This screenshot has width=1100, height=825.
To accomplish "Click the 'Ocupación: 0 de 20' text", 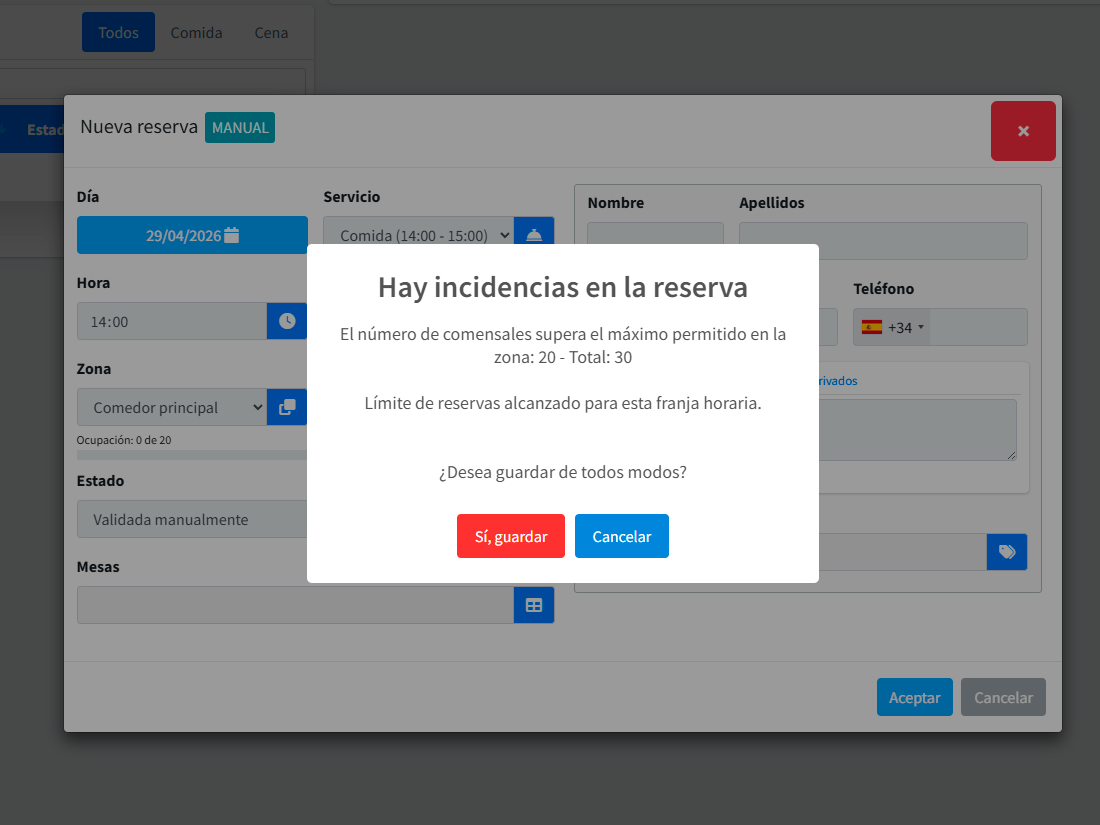I will [123, 440].
